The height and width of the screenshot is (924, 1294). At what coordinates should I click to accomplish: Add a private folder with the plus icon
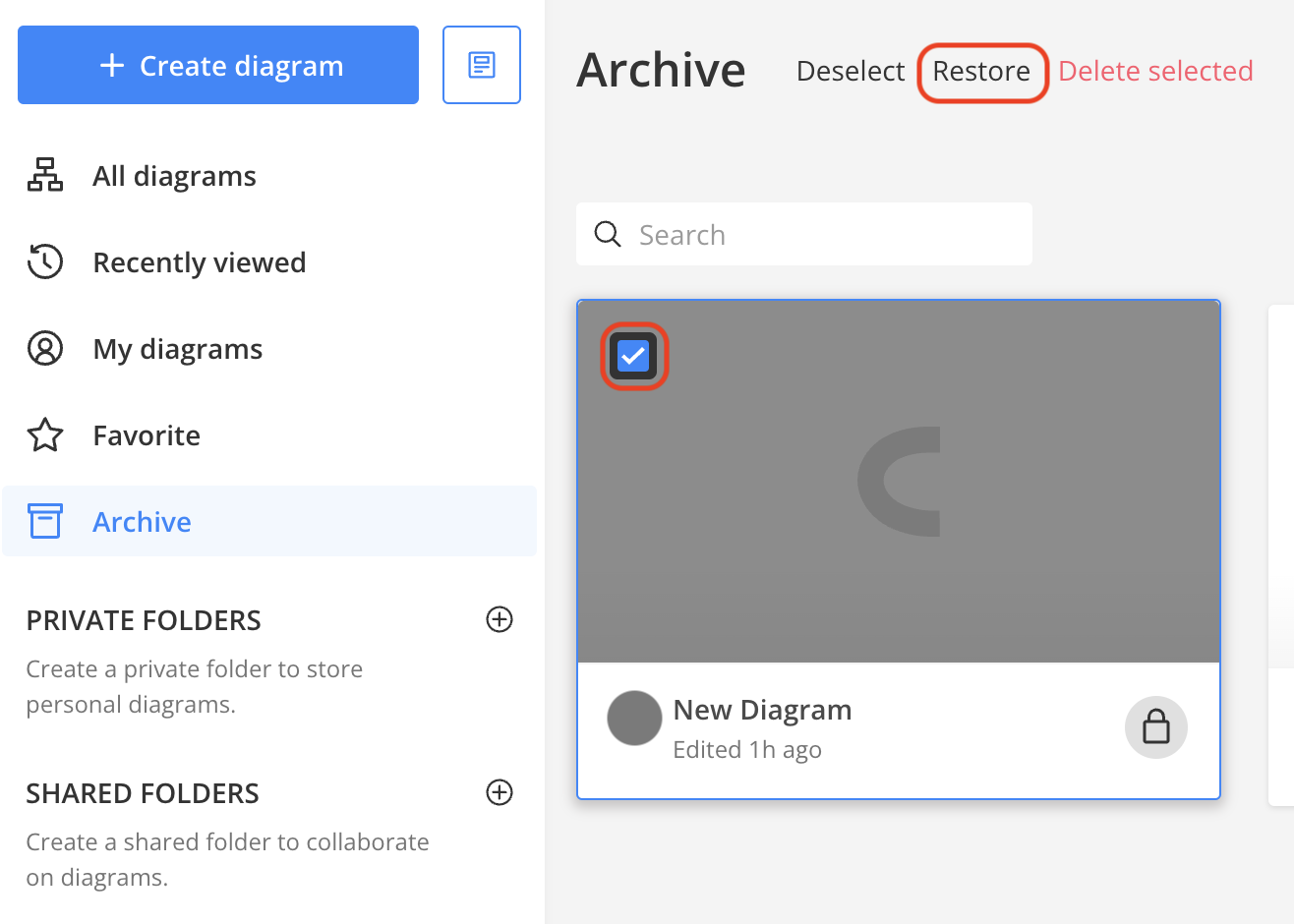(x=500, y=619)
